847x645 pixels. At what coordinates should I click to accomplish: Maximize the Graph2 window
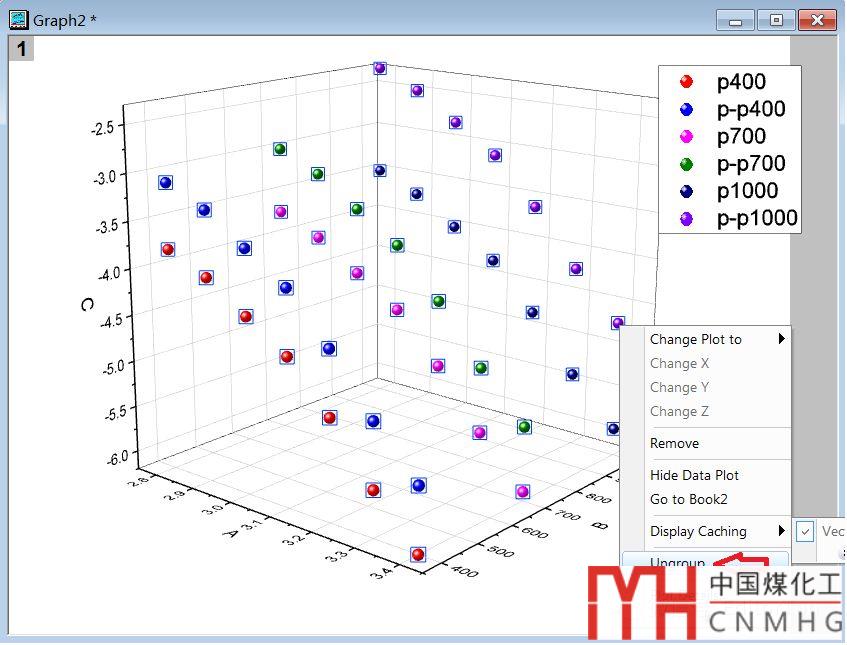pyautogui.click(x=776, y=20)
